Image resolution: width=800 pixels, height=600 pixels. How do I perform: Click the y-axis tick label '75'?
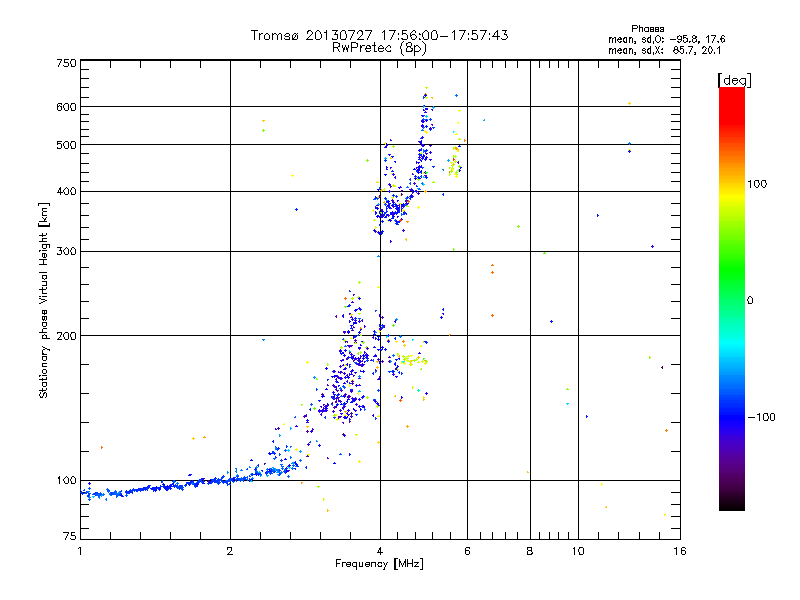point(70,536)
